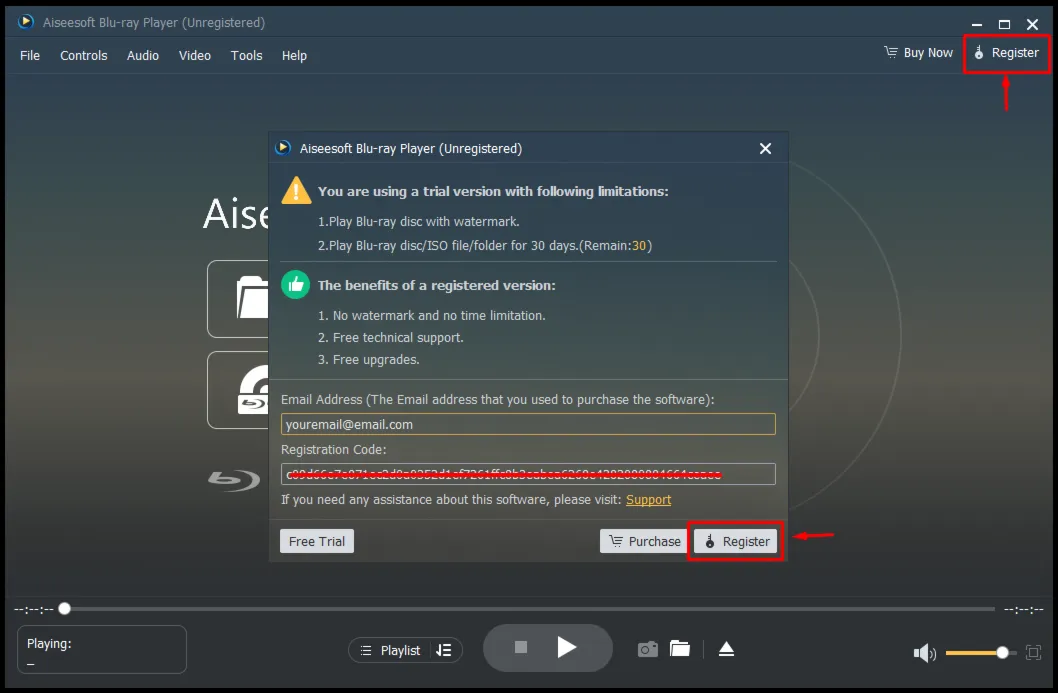
Task: Open the Video menu
Action: click(195, 55)
